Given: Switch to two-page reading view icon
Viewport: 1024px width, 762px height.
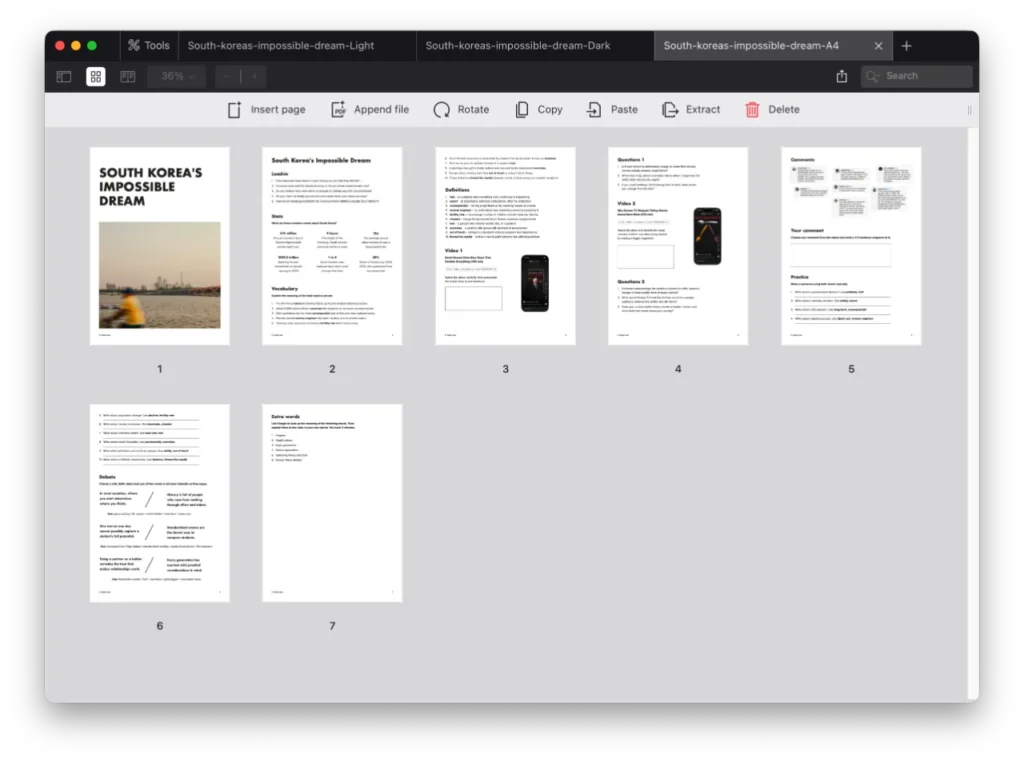Looking at the screenshot, I should (x=128, y=76).
